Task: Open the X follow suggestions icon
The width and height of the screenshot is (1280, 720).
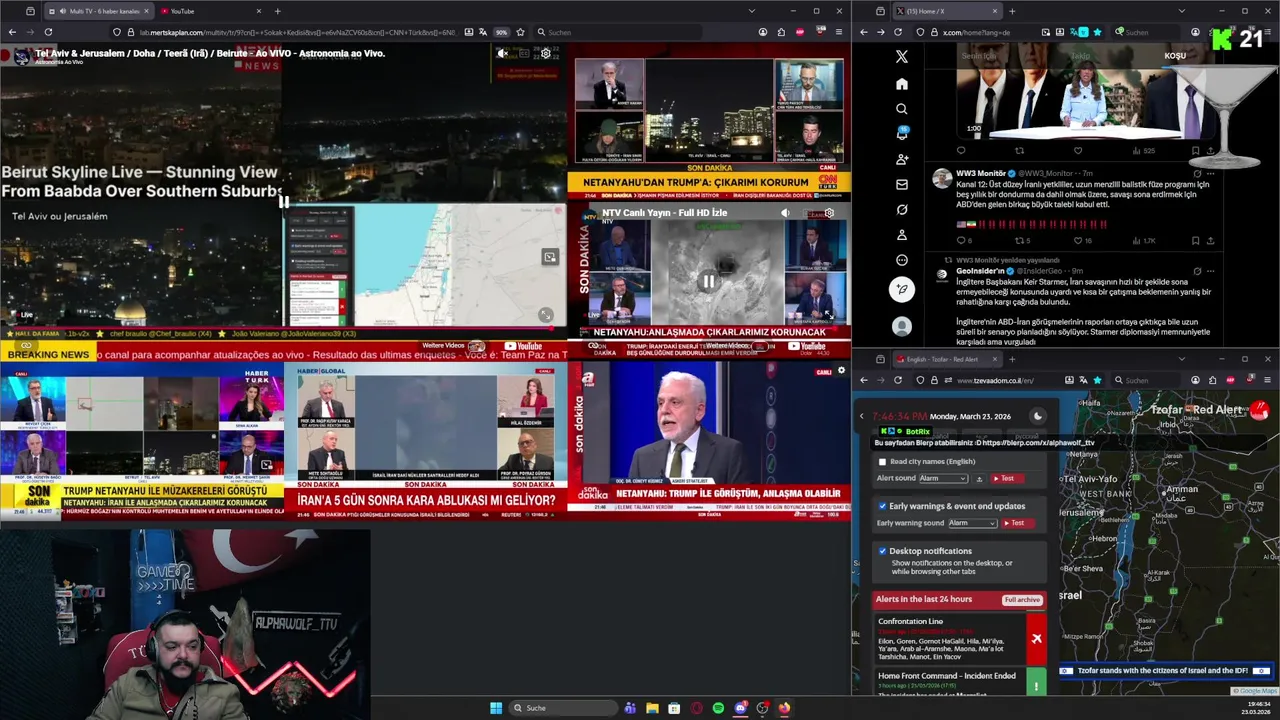Action: pos(901,159)
